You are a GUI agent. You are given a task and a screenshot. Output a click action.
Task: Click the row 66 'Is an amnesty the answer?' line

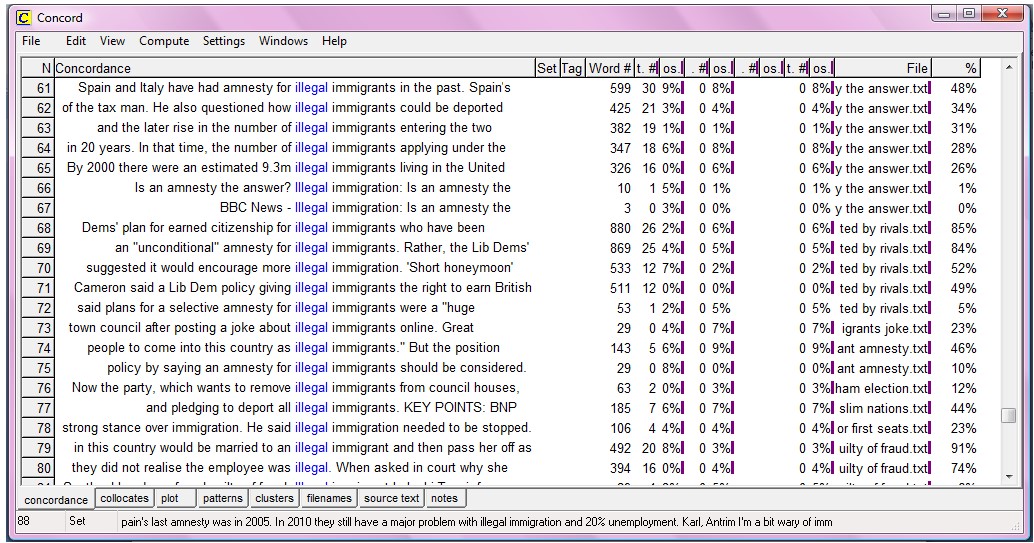[x=322, y=188]
